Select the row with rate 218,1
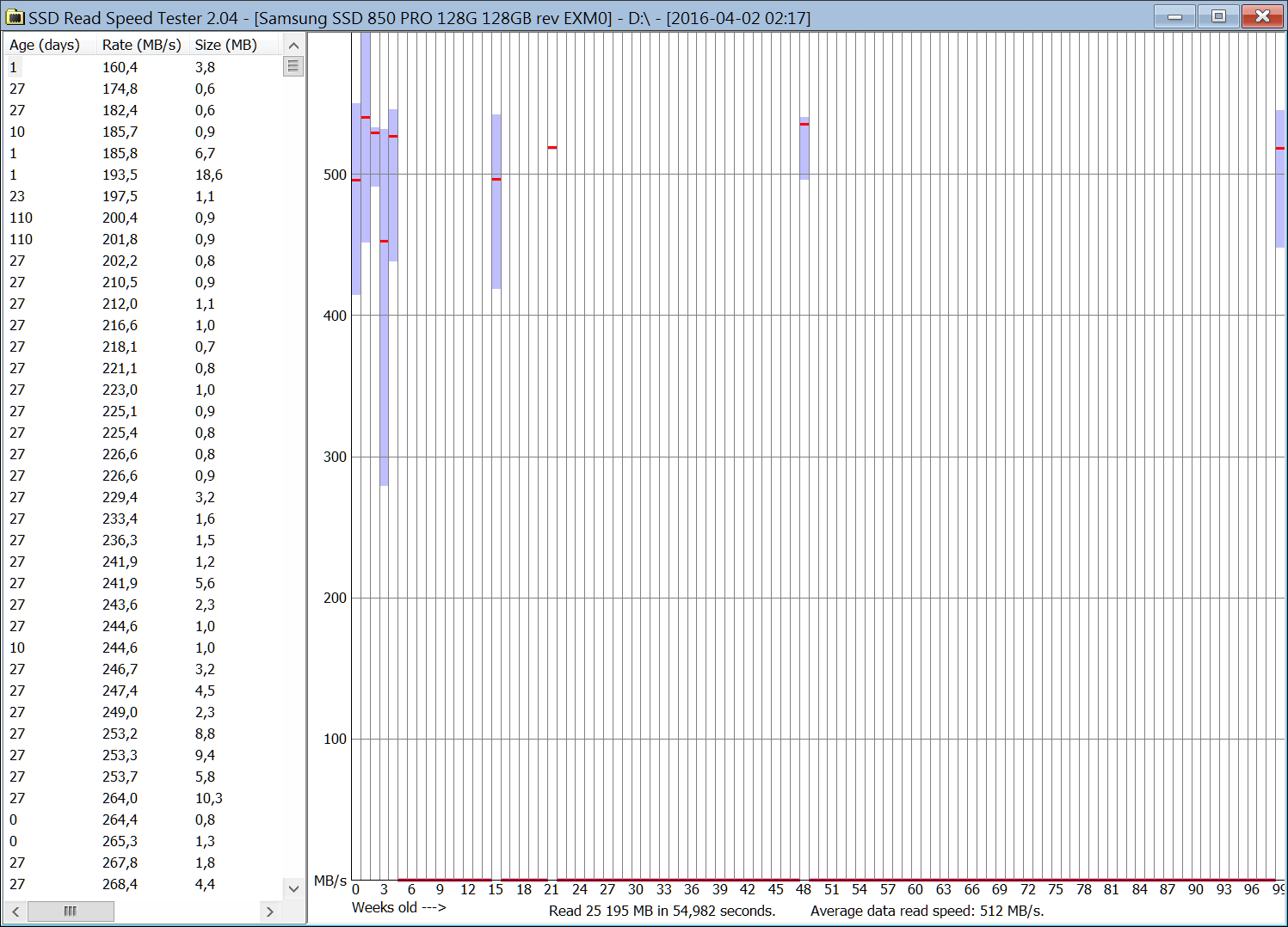1288x927 pixels. tap(144, 347)
